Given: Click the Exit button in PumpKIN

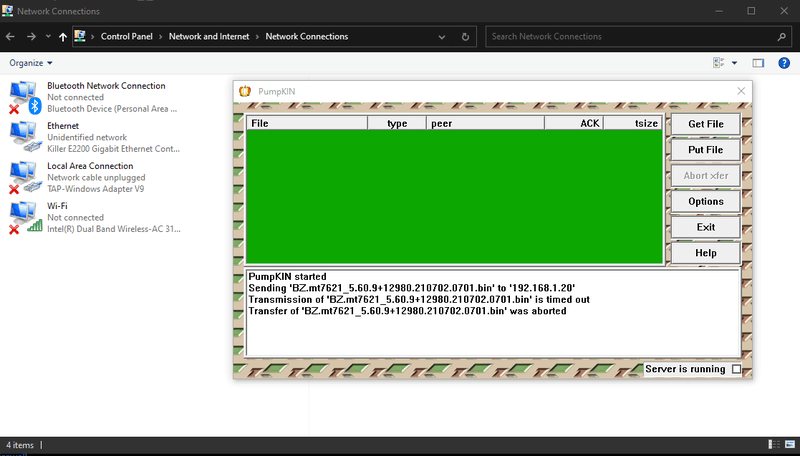Looking at the screenshot, I should click(706, 227).
